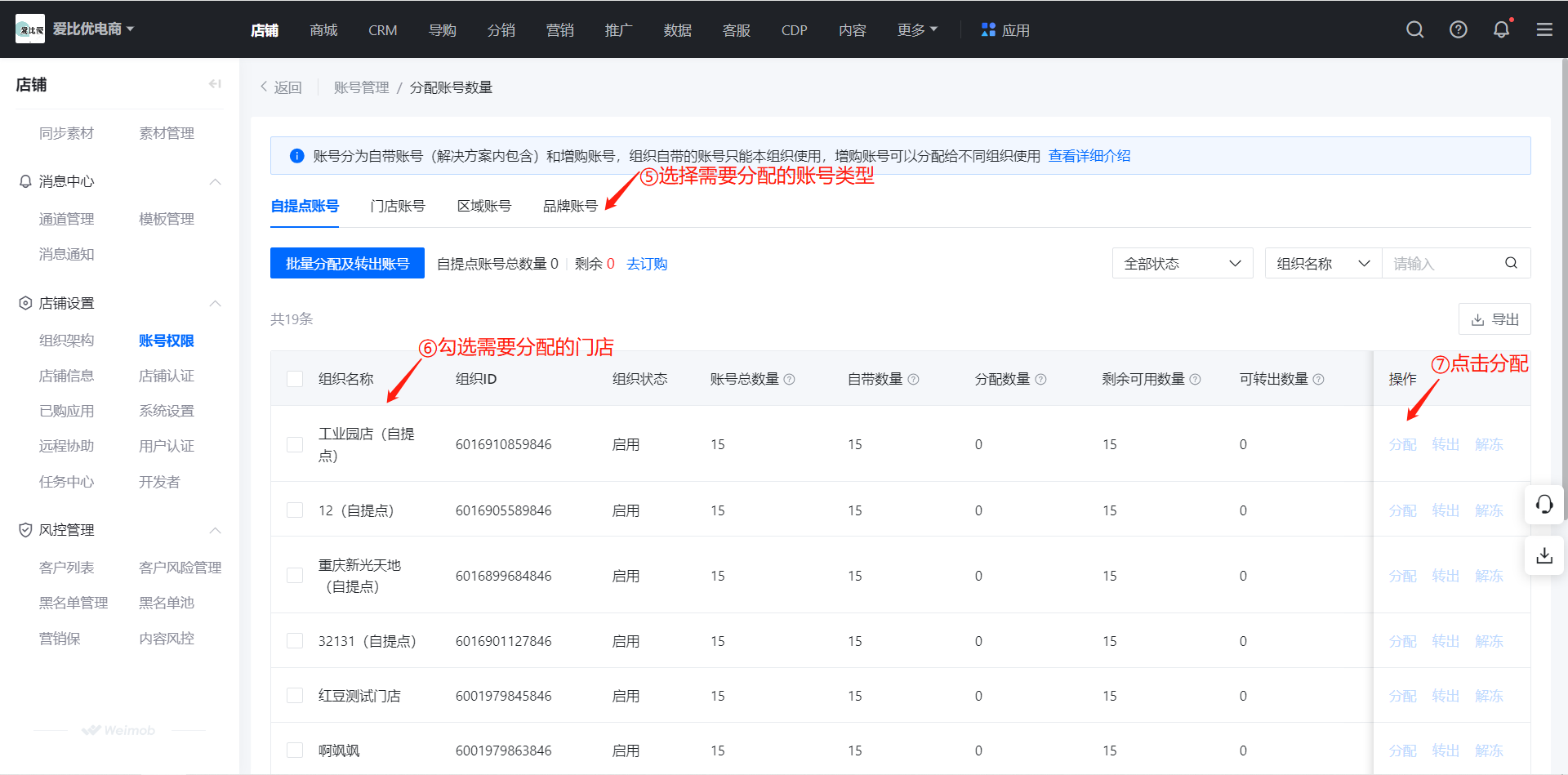The height and width of the screenshot is (775, 1568).
Task: Click help icon beside 账号总数量
Action: [x=790, y=379]
